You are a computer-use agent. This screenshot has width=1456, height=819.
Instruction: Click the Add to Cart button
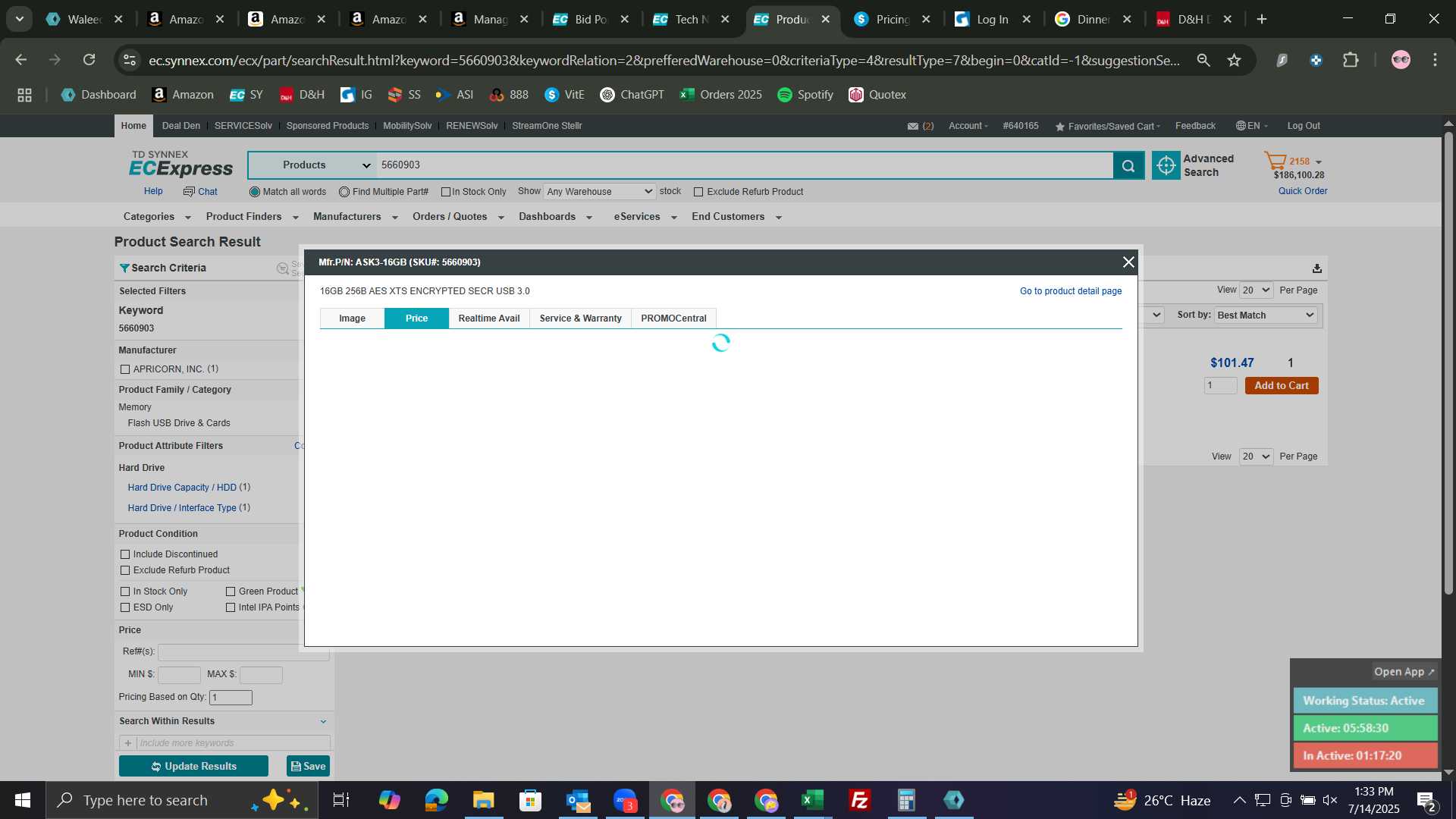1282,386
